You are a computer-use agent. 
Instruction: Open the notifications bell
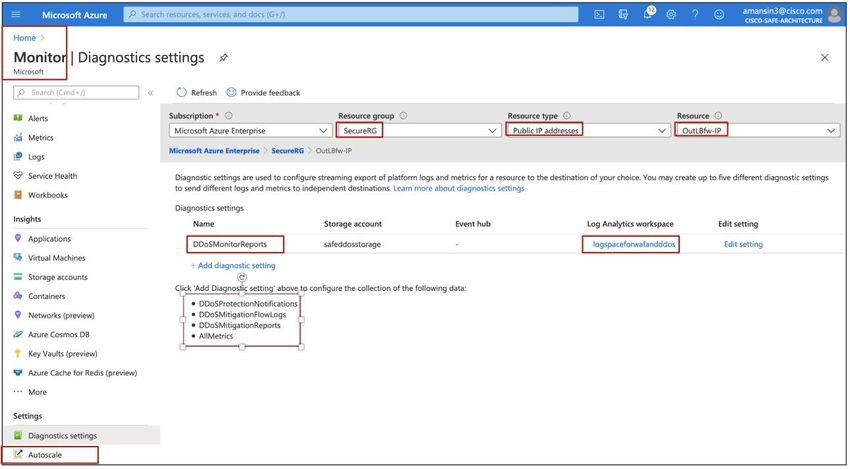pyautogui.click(x=648, y=15)
